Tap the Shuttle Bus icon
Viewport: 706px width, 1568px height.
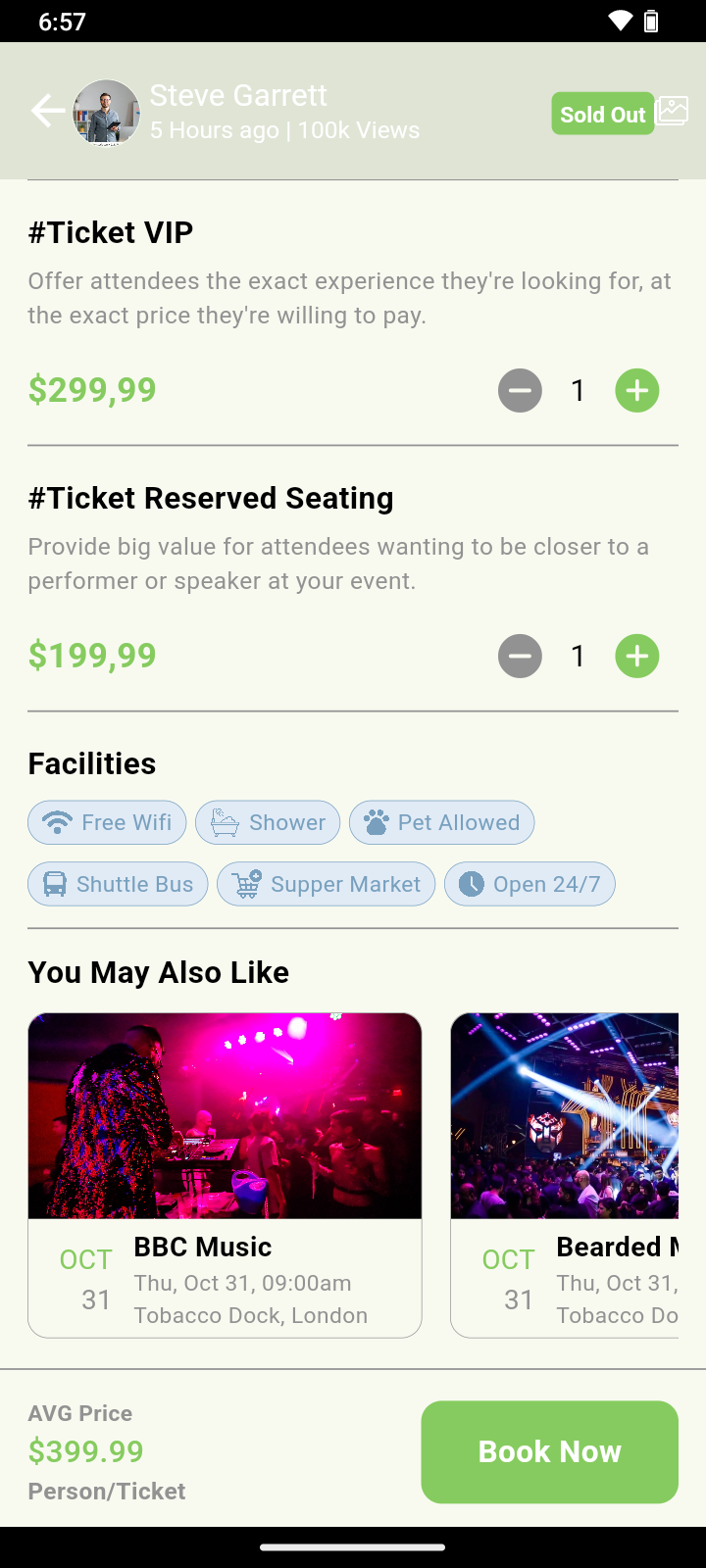tap(55, 884)
